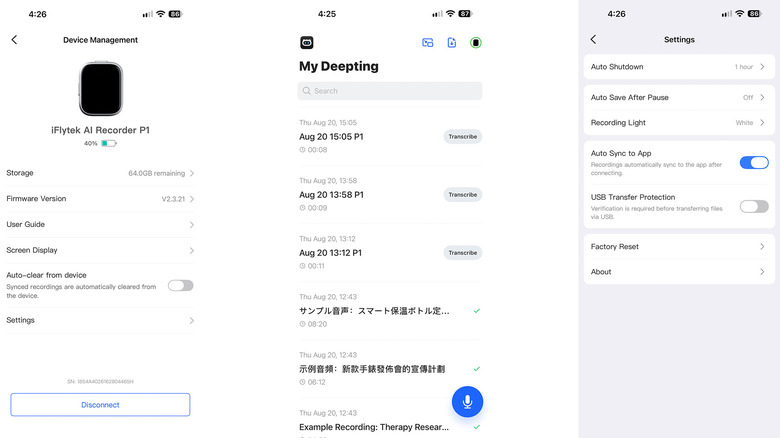Open Example Recording: Therapy Resear... title
This screenshot has height=438, width=780.
coord(374,427)
